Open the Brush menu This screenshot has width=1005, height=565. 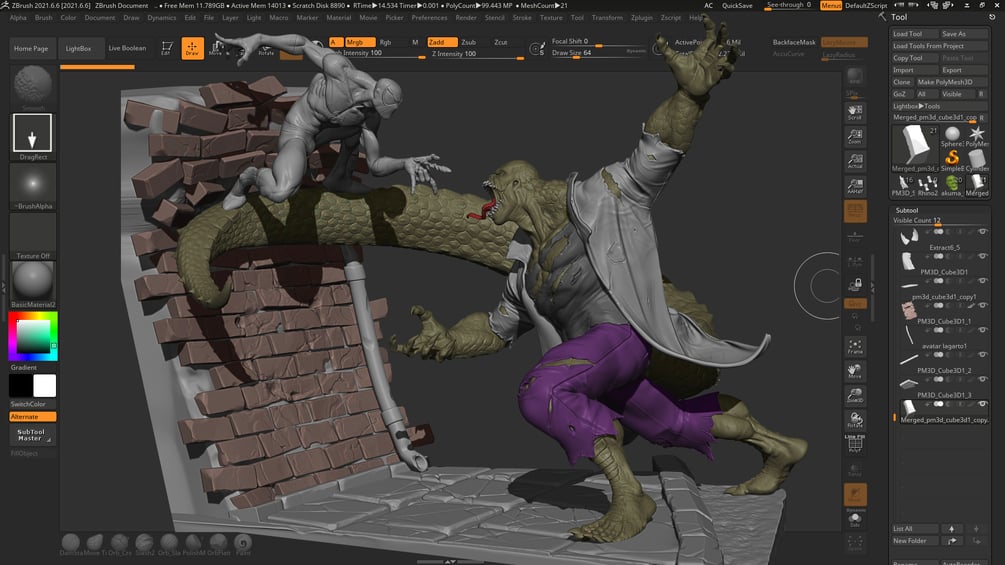[x=44, y=18]
